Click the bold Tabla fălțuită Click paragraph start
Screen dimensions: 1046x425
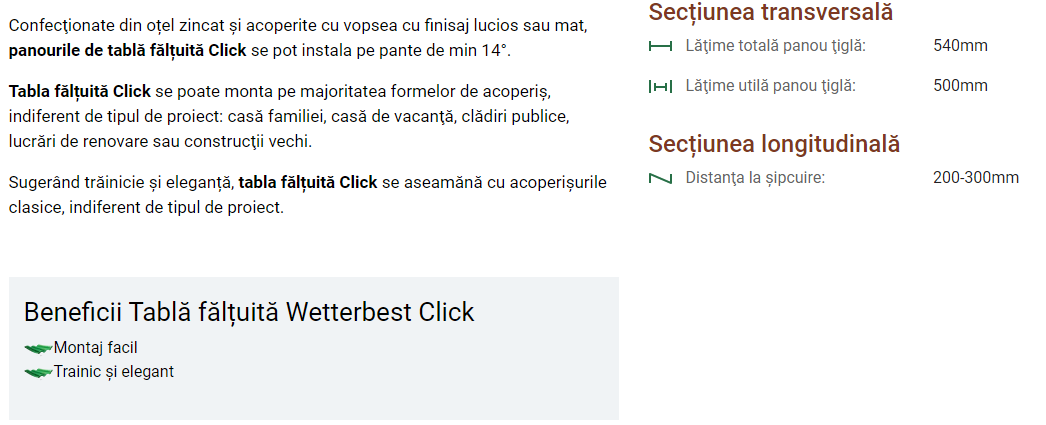click(x=79, y=91)
